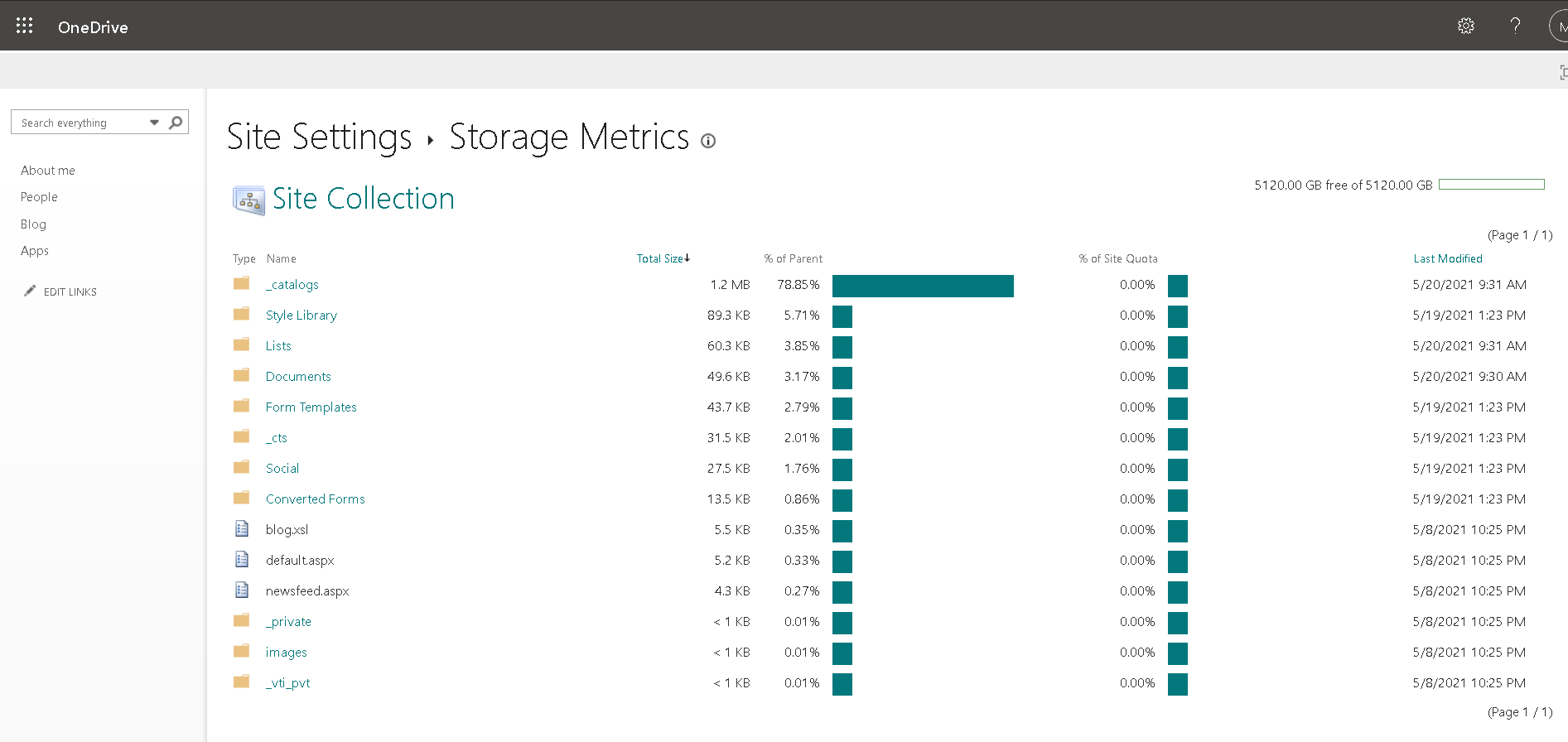
Task: Expand the search scope dropdown arrow
Action: pyautogui.click(x=154, y=123)
